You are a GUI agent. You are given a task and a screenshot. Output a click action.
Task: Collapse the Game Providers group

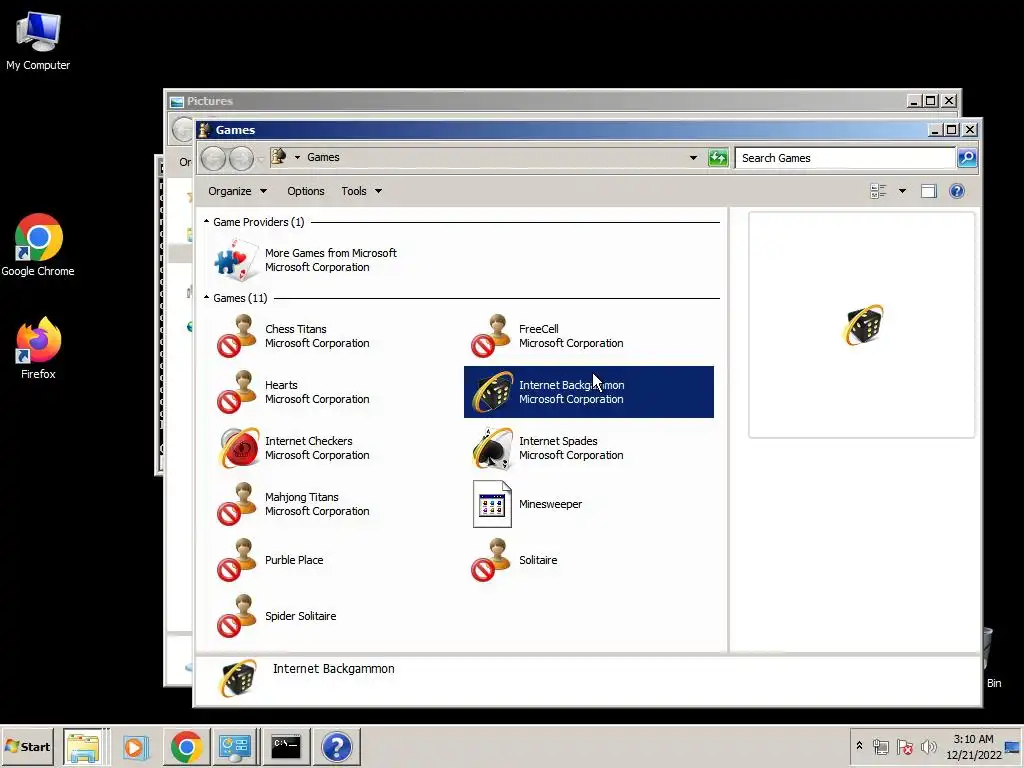[206, 222]
